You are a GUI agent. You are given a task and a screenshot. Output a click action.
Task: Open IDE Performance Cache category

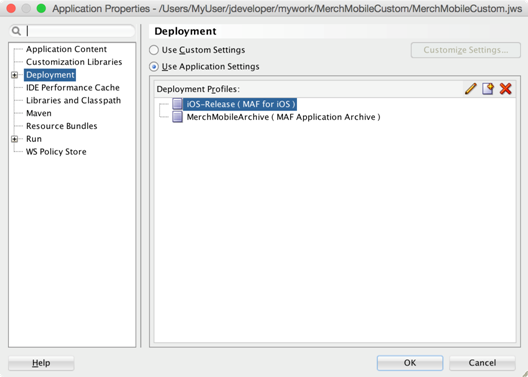73,88
